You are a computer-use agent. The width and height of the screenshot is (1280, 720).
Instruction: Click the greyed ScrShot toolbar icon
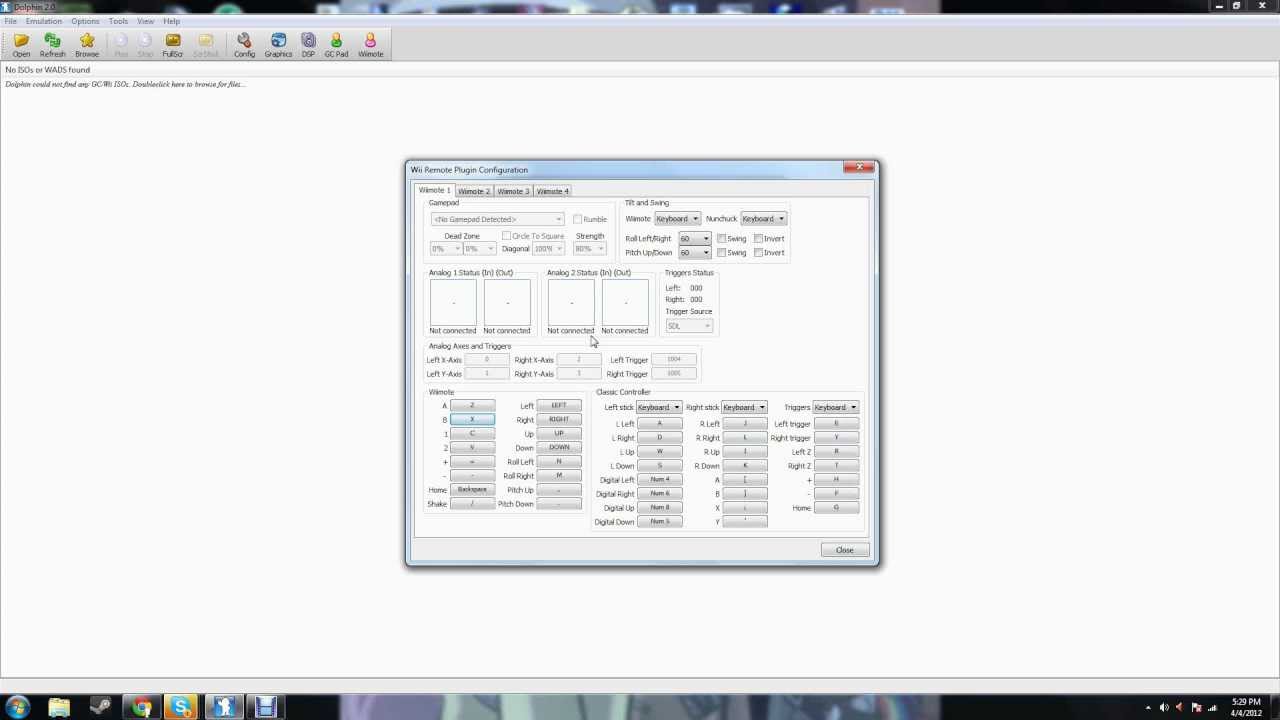point(206,44)
